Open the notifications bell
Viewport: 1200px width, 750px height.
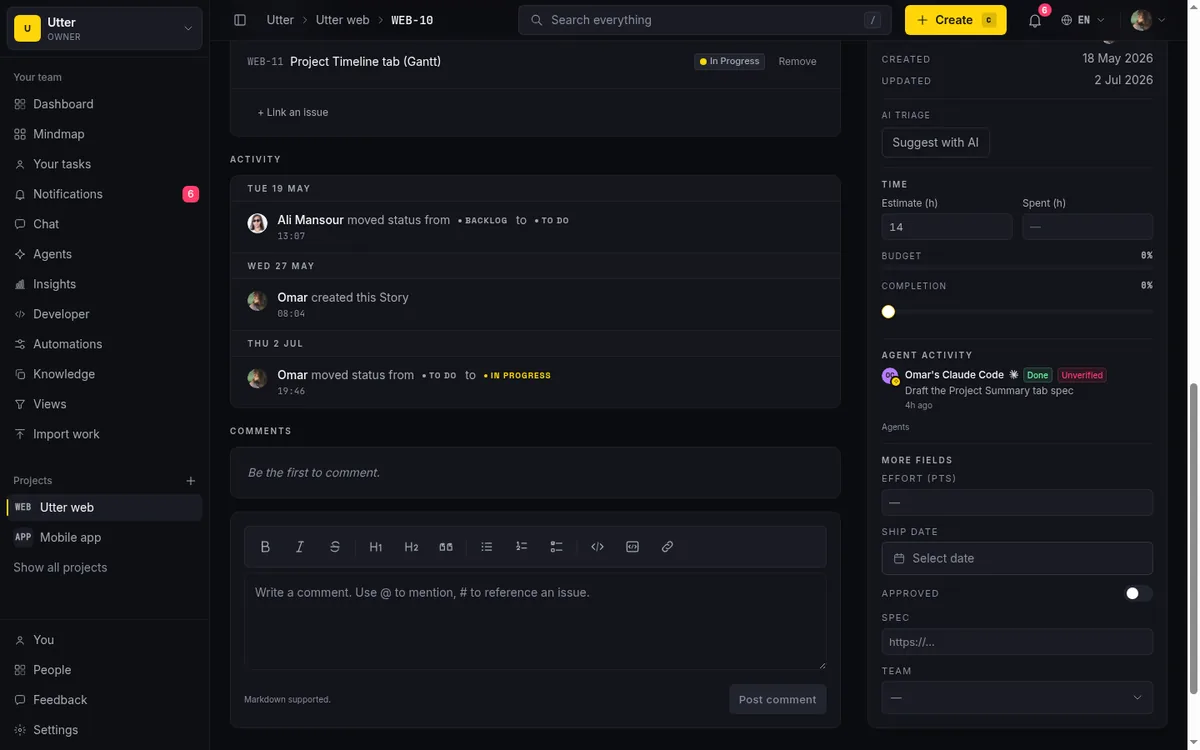tap(1035, 20)
